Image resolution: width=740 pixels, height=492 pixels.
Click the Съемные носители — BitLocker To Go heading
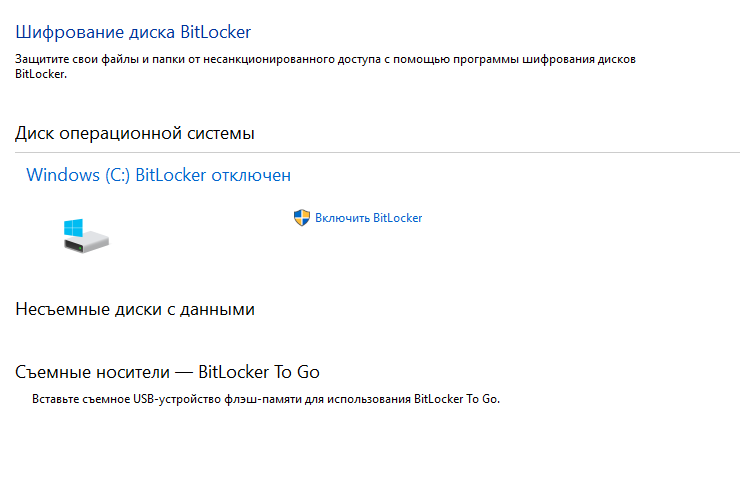click(x=168, y=372)
